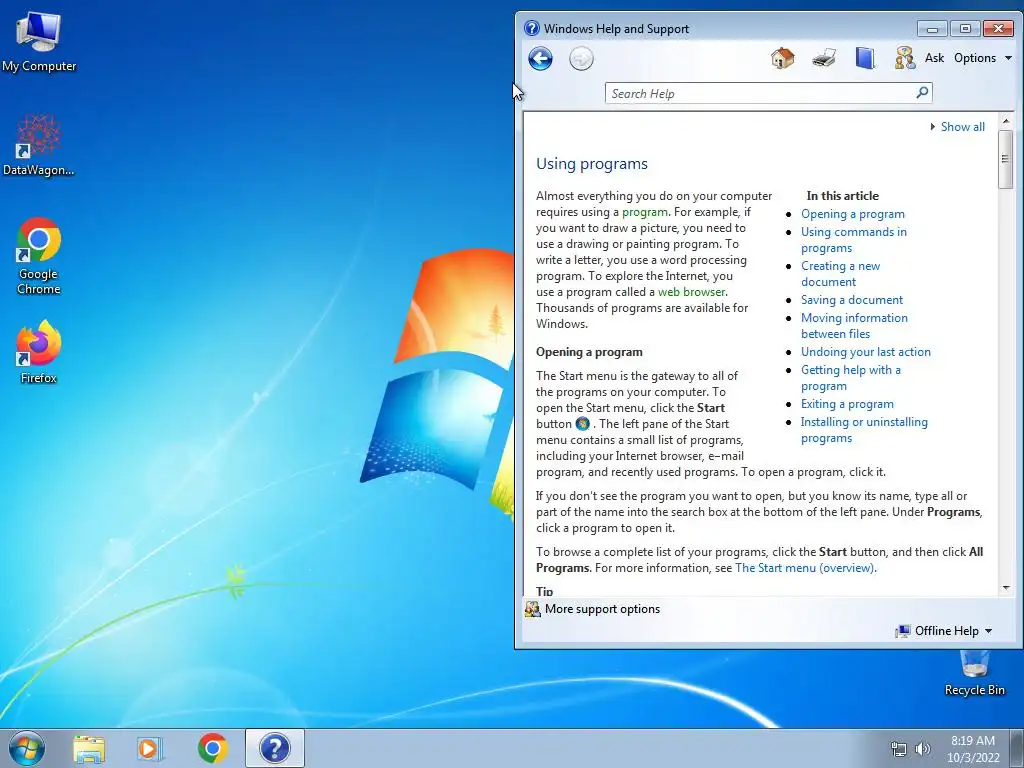Select Firefox desktop shortcut
The width and height of the screenshot is (1024, 768).
tap(39, 352)
